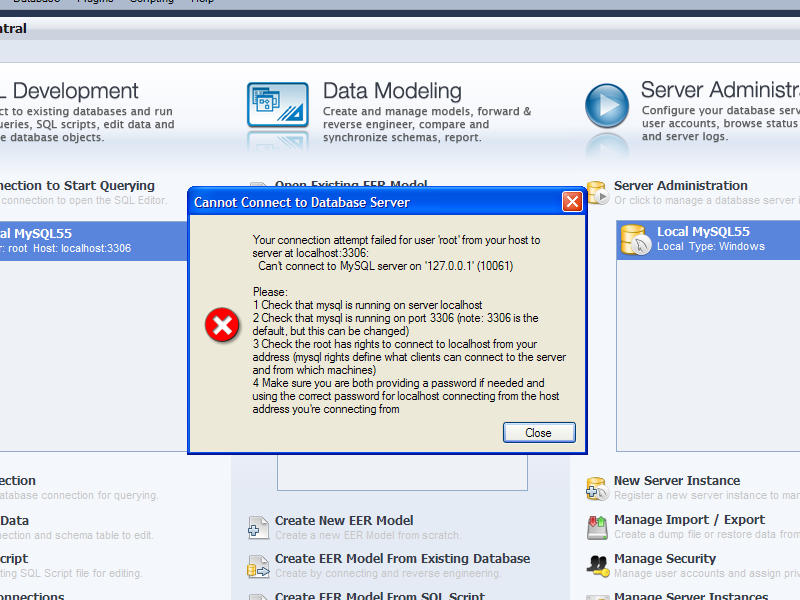Click the Start Querying connection heading

tap(77, 186)
